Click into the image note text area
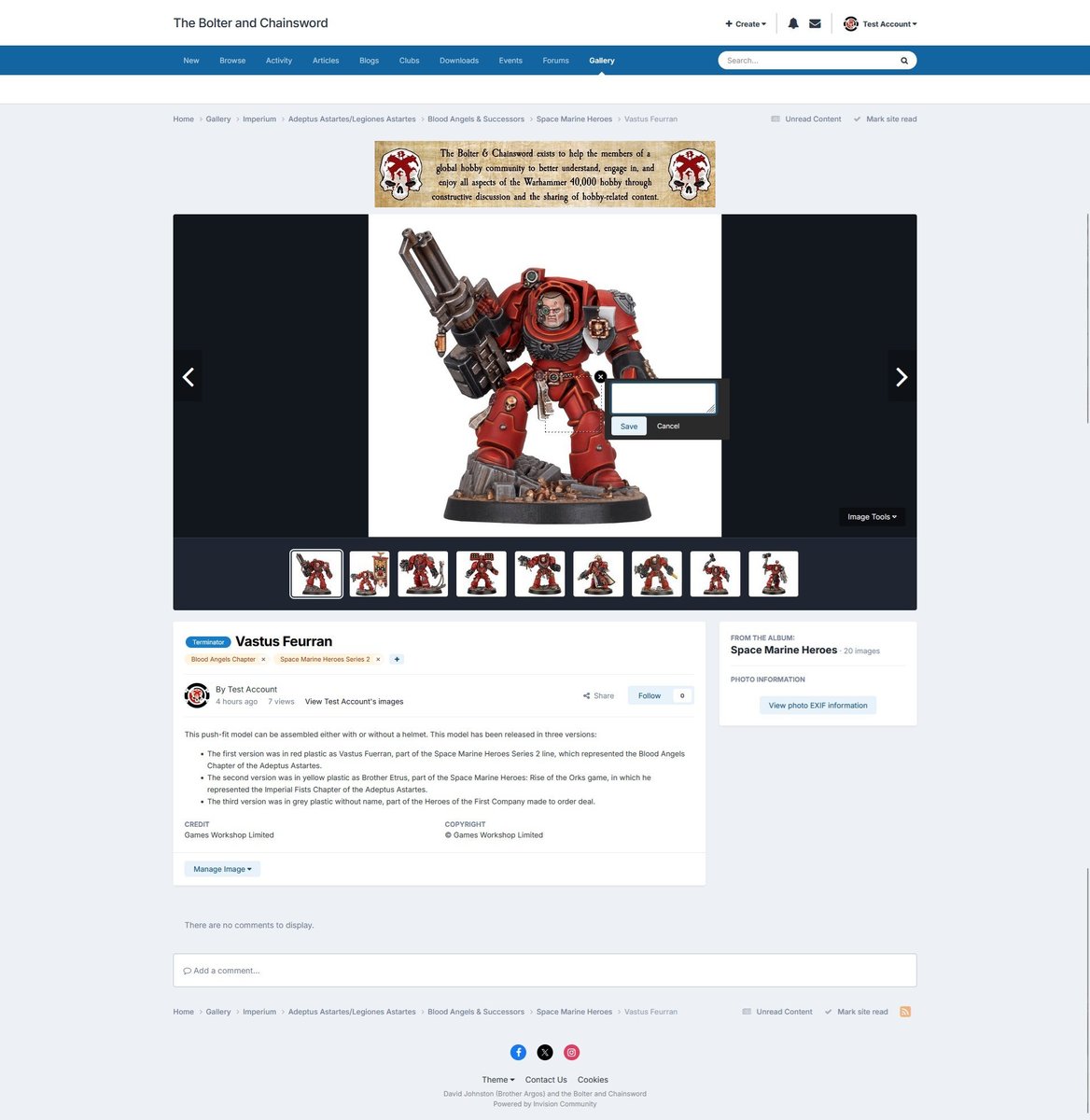Image resolution: width=1090 pixels, height=1120 pixels. click(x=663, y=399)
